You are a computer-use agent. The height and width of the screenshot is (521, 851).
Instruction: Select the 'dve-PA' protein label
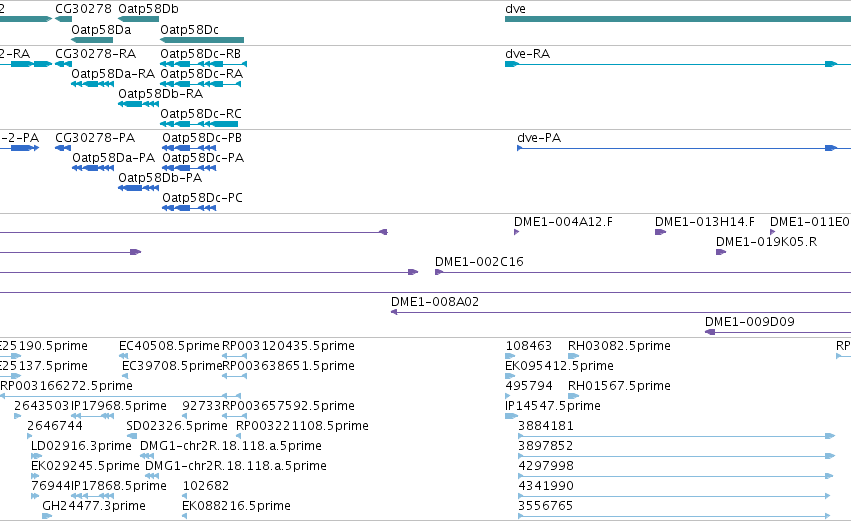[539, 138]
